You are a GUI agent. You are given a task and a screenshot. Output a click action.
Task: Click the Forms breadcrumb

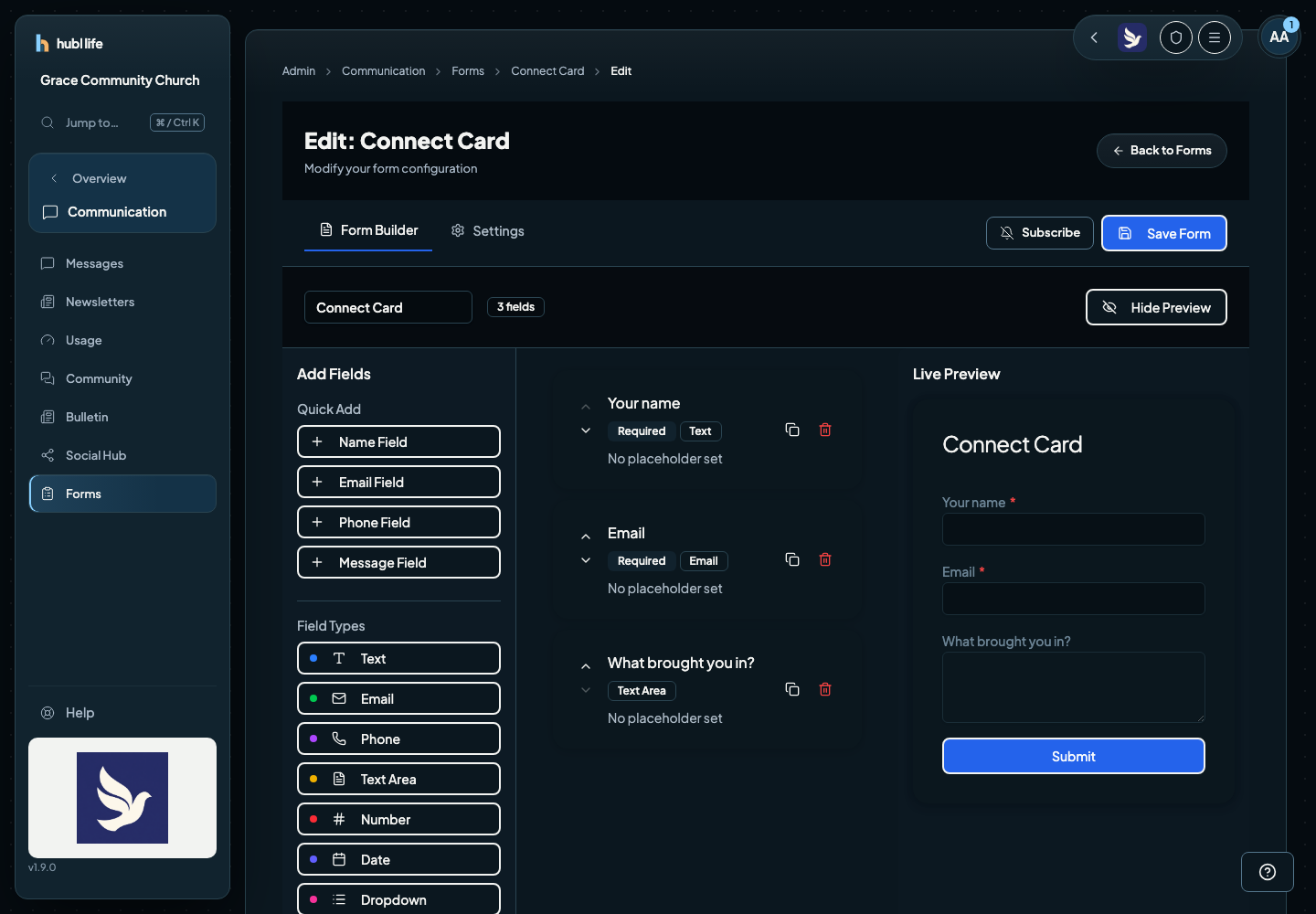(468, 71)
